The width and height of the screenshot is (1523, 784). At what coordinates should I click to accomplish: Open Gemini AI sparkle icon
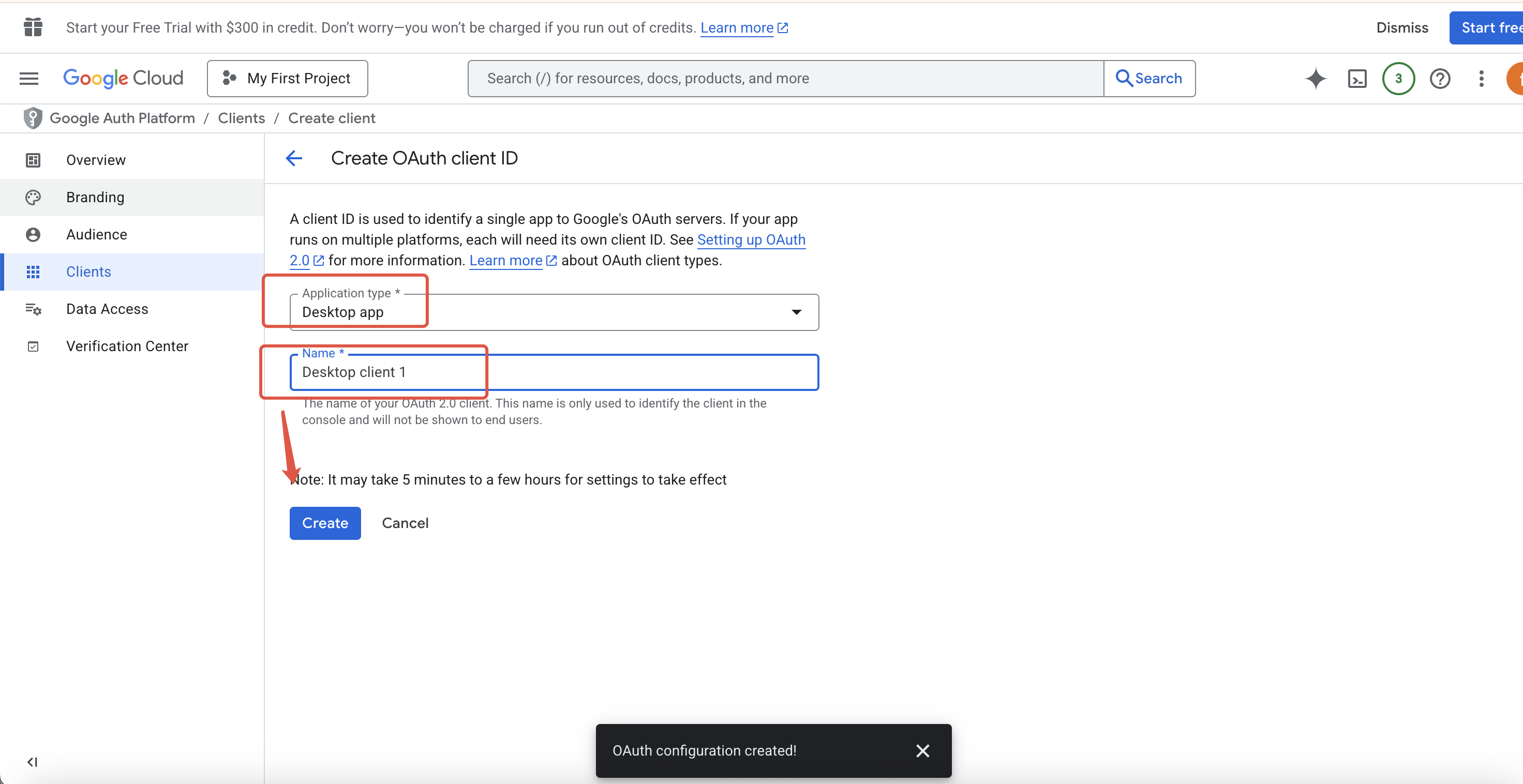(1316, 78)
